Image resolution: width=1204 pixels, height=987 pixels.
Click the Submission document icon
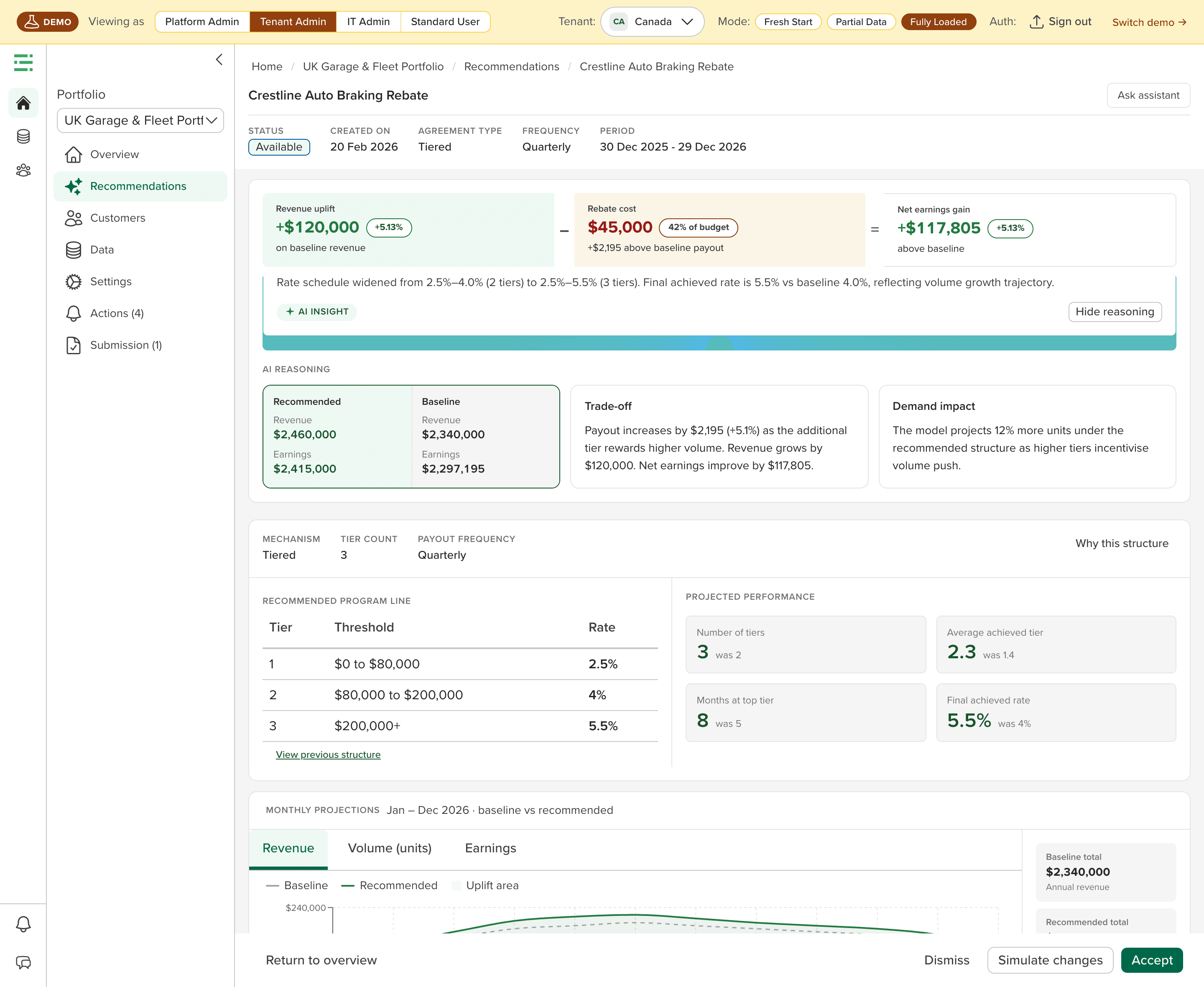point(73,345)
